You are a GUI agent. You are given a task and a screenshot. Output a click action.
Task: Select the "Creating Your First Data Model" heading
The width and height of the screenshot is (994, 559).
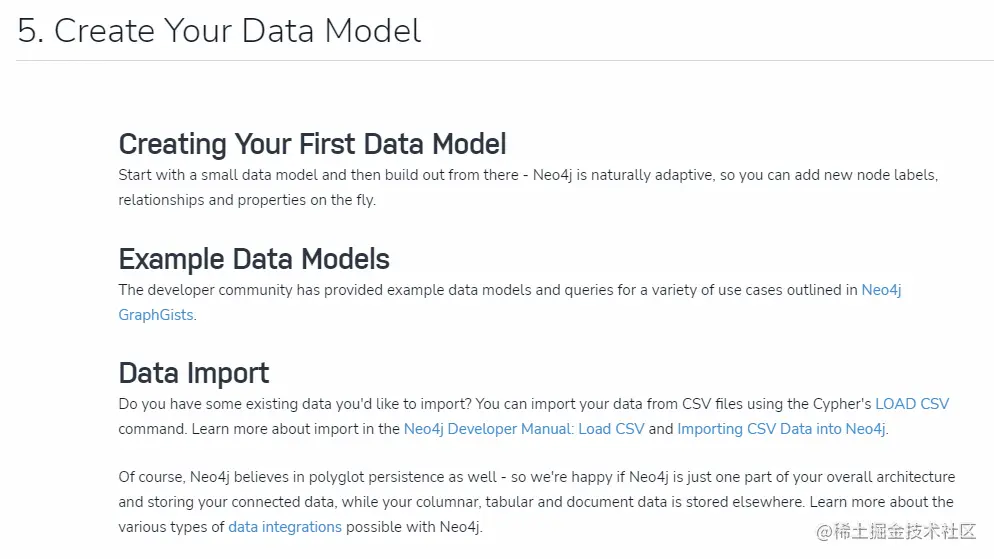click(312, 144)
